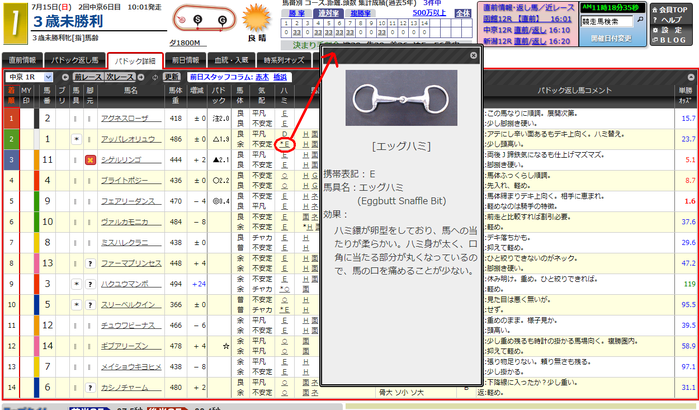Image resolution: width=699 pixels, height=410 pixels.
Task: Go to previous race with 前レース
Action: click(88, 77)
